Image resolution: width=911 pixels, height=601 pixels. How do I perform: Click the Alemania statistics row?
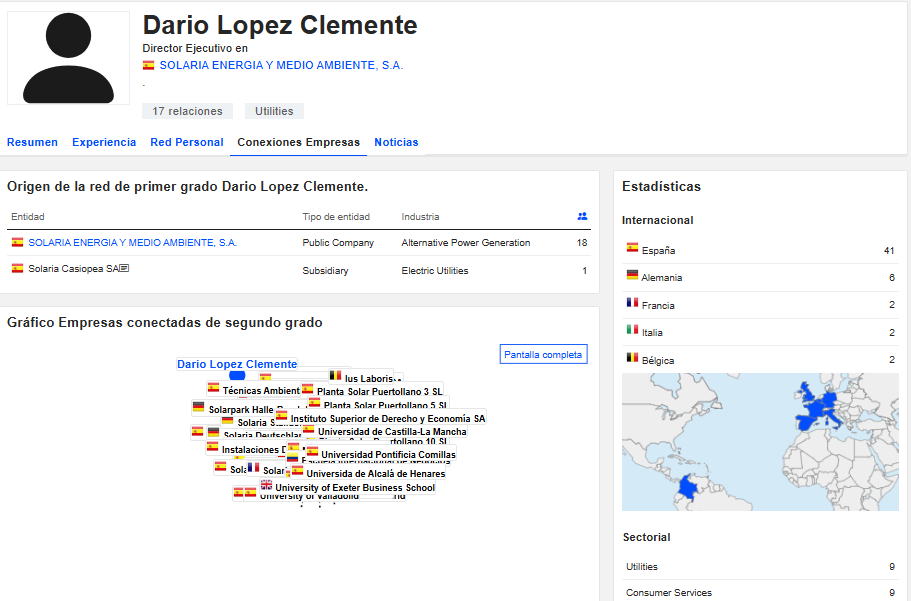(760, 278)
